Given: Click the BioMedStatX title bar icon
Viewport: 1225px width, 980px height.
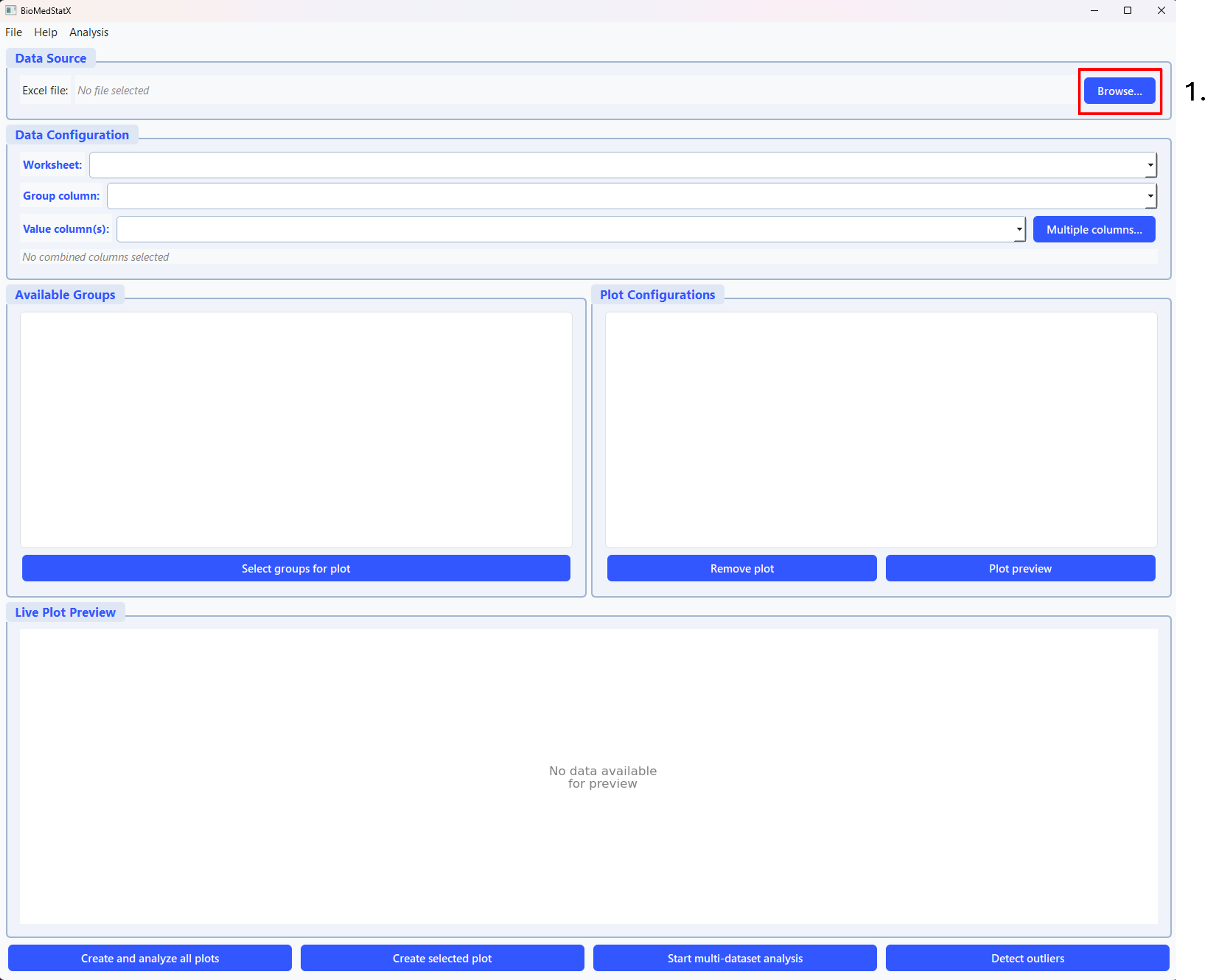Looking at the screenshot, I should click(x=11, y=10).
